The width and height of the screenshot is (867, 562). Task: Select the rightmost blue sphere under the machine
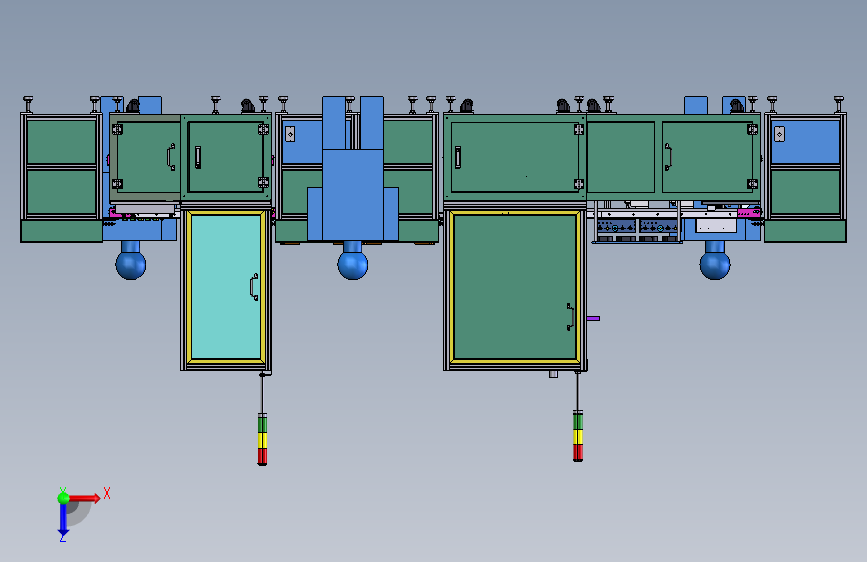point(715,264)
